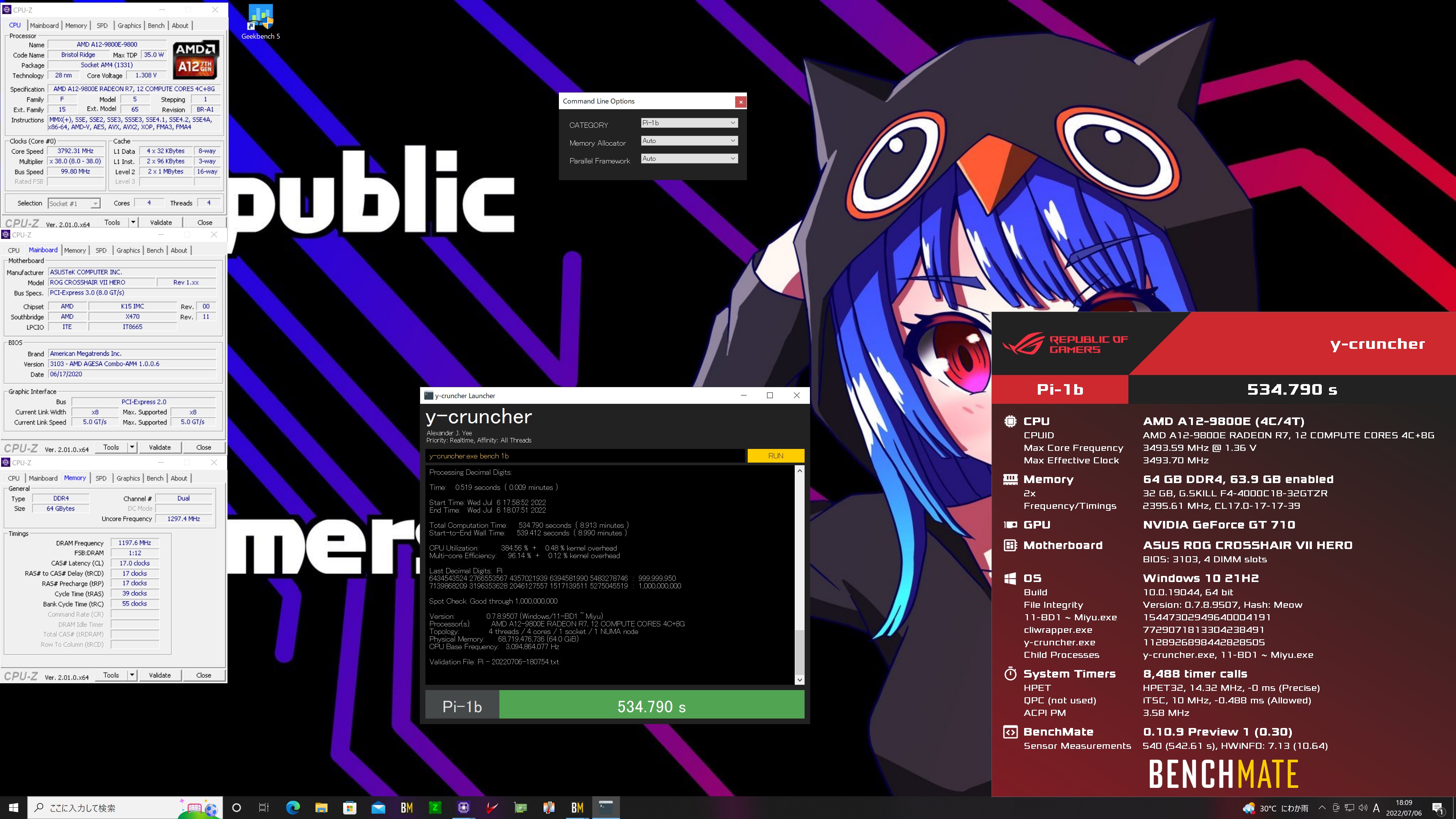The height and width of the screenshot is (819, 1456).
Task: Open Graphics tab in the CPU-tab CPU-Z window
Action: (x=129, y=25)
